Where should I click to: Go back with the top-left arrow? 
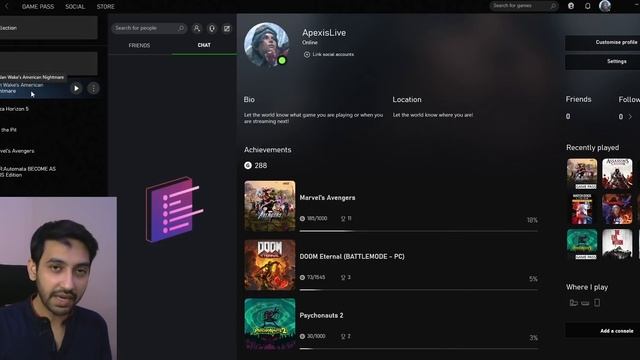coord(6,6)
